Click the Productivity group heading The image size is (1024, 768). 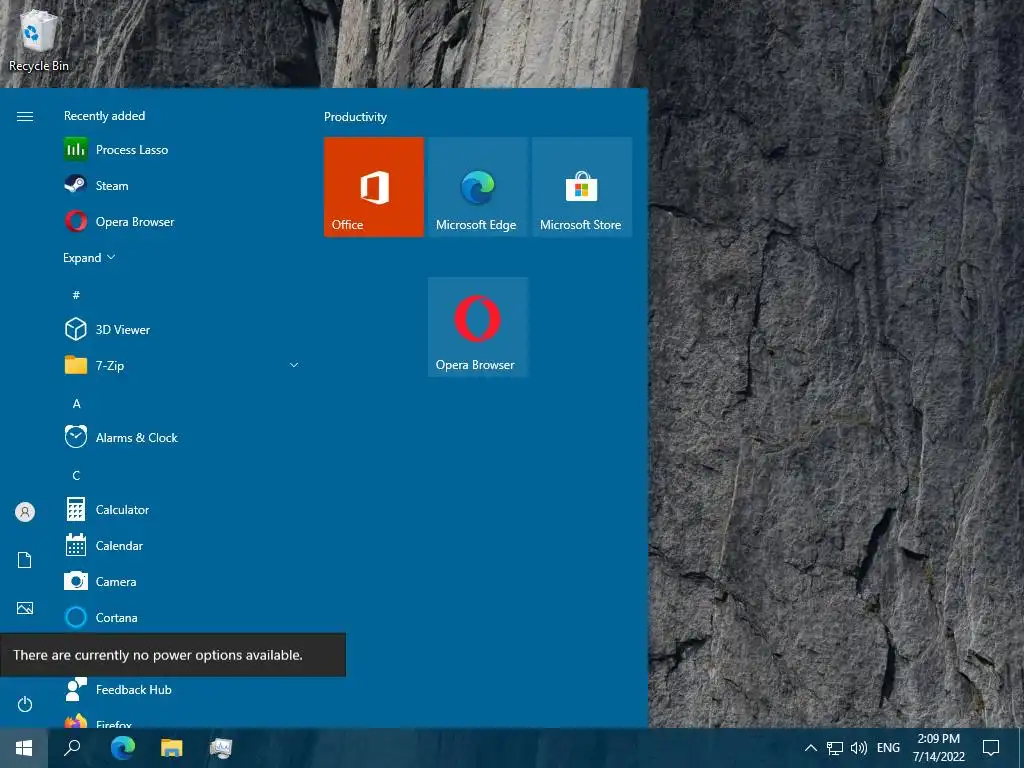(x=355, y=117)
